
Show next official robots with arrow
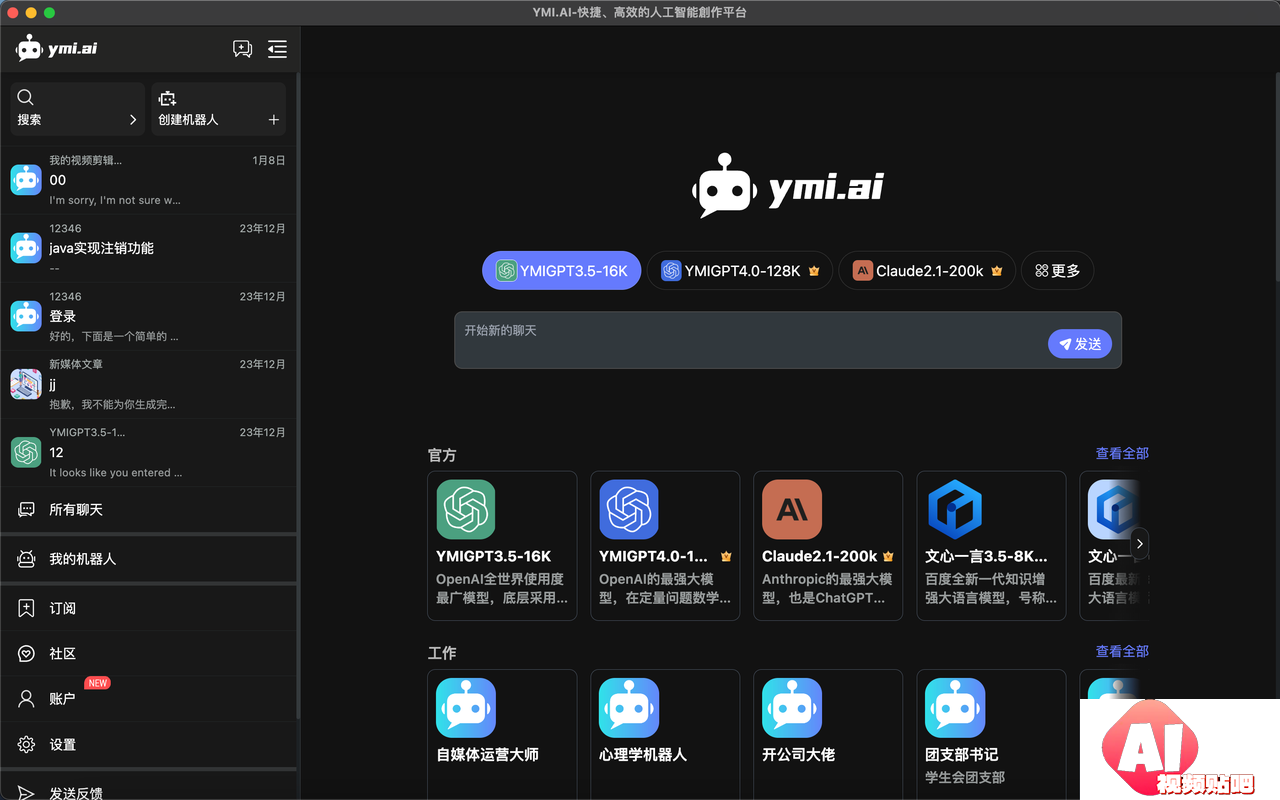coord(1139,544)
